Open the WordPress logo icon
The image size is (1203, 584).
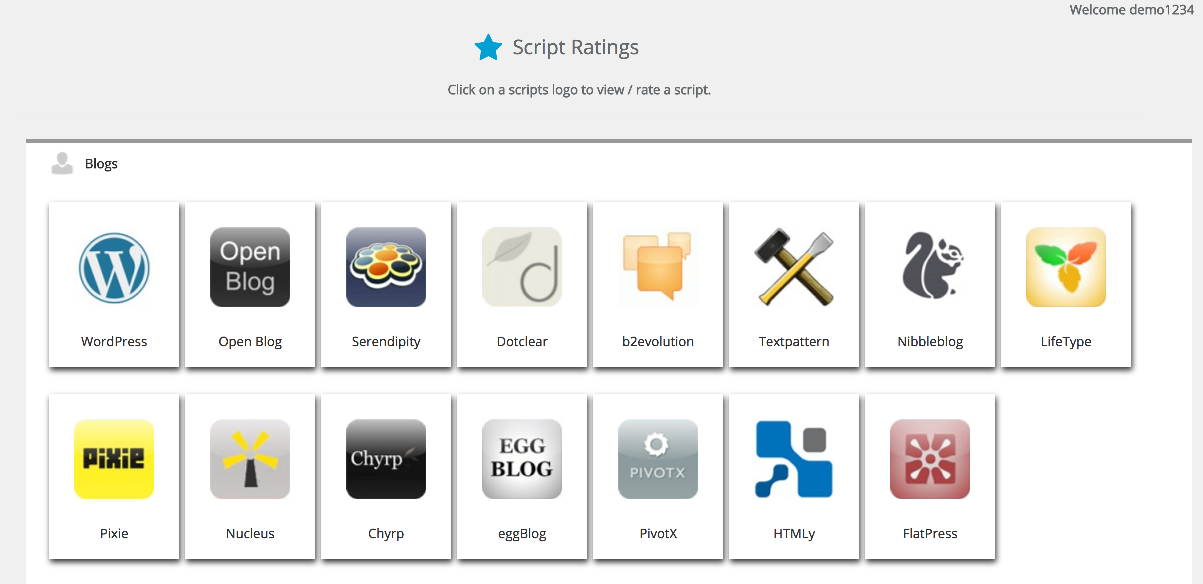click(114, 267)
